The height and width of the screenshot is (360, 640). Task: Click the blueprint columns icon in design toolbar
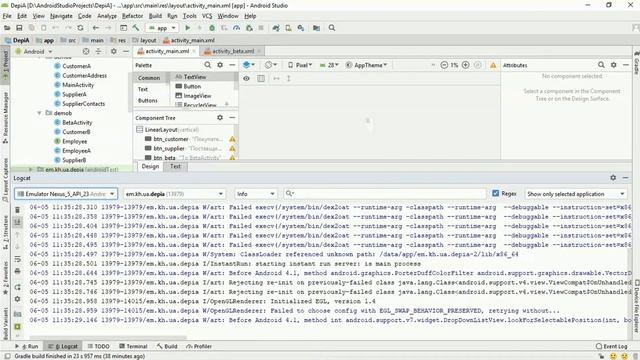pos(261,78)
